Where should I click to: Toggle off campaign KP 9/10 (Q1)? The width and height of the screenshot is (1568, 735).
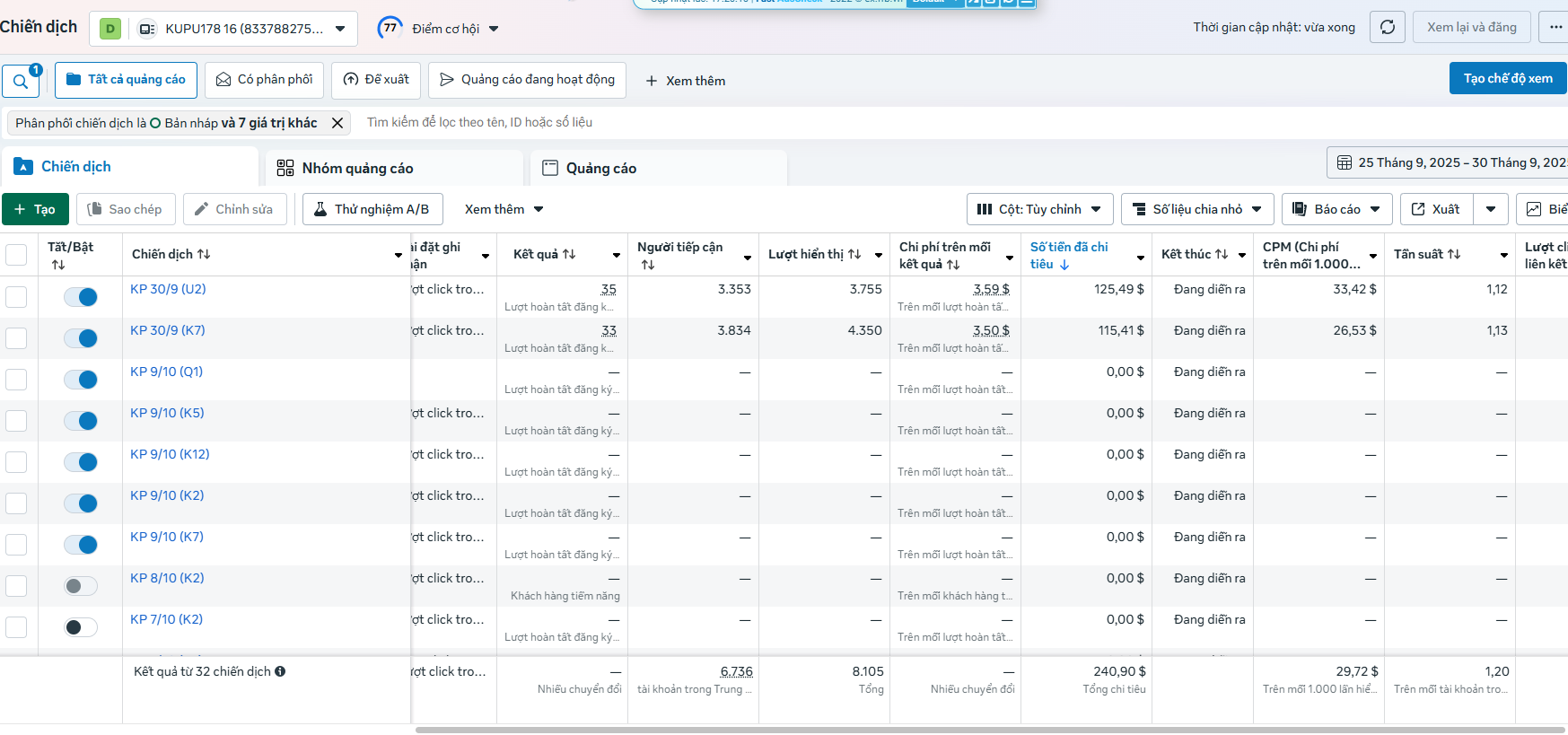(81, 380)
